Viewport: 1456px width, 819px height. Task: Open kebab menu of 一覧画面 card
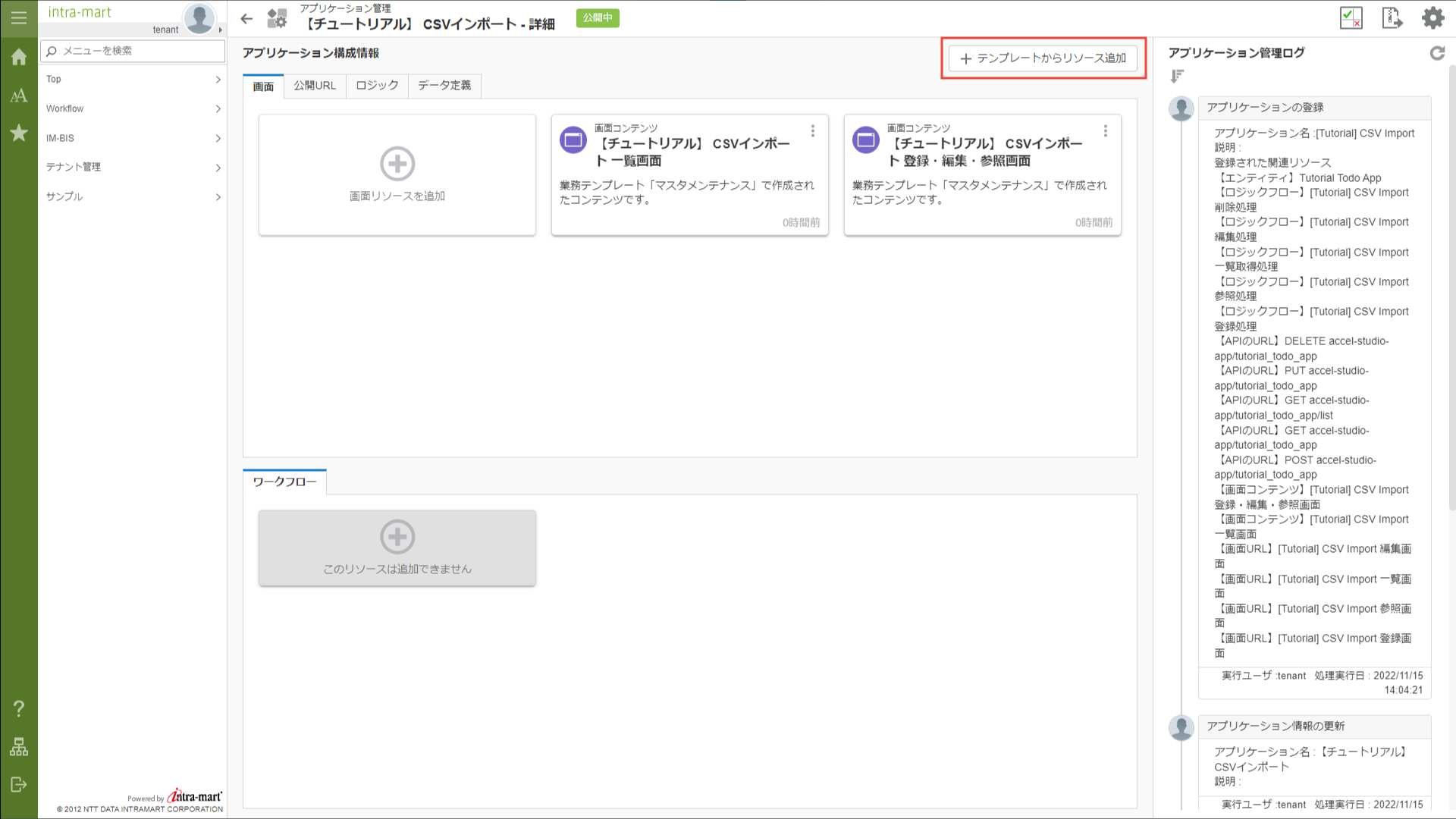point(813,131)
